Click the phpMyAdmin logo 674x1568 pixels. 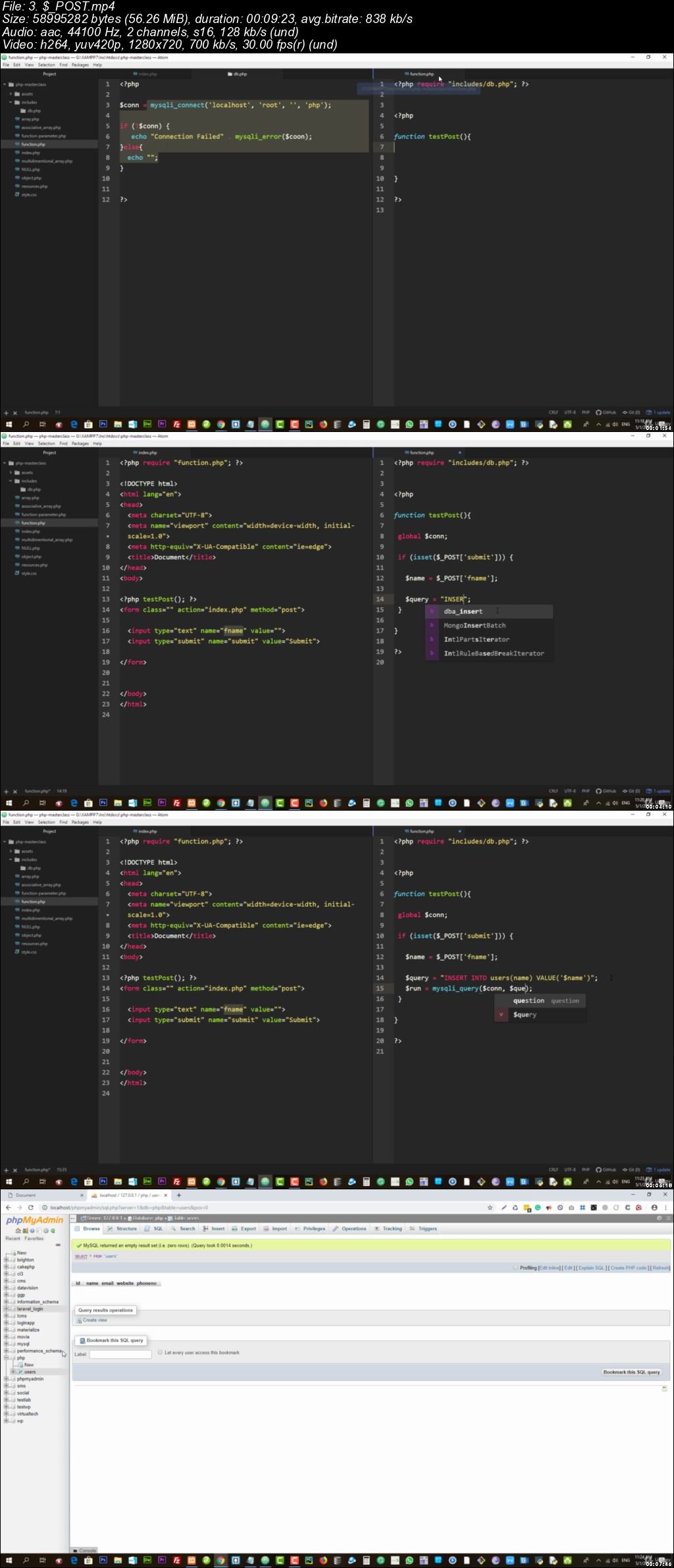(34, 1220)
